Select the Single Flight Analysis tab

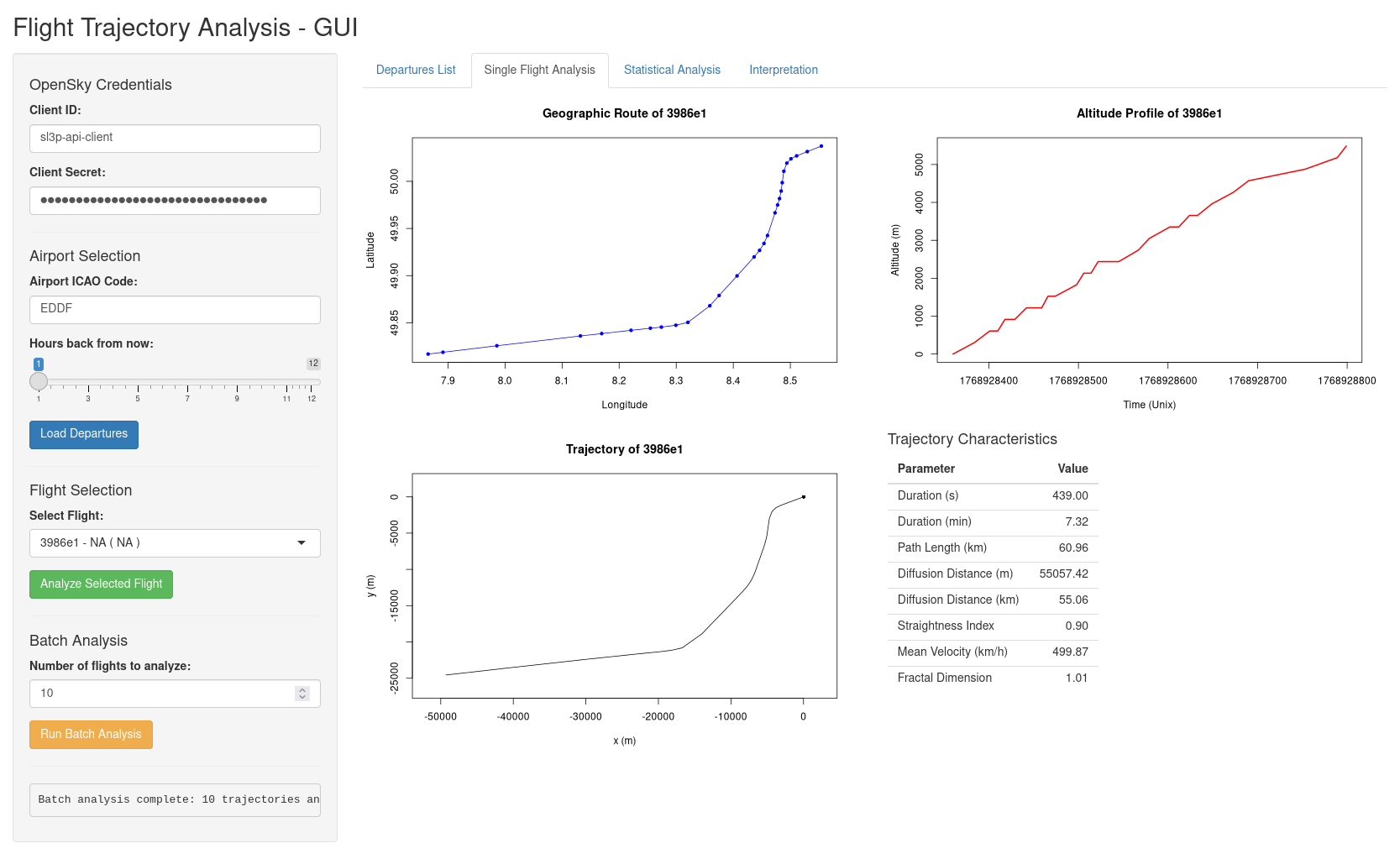pos(539,70)
